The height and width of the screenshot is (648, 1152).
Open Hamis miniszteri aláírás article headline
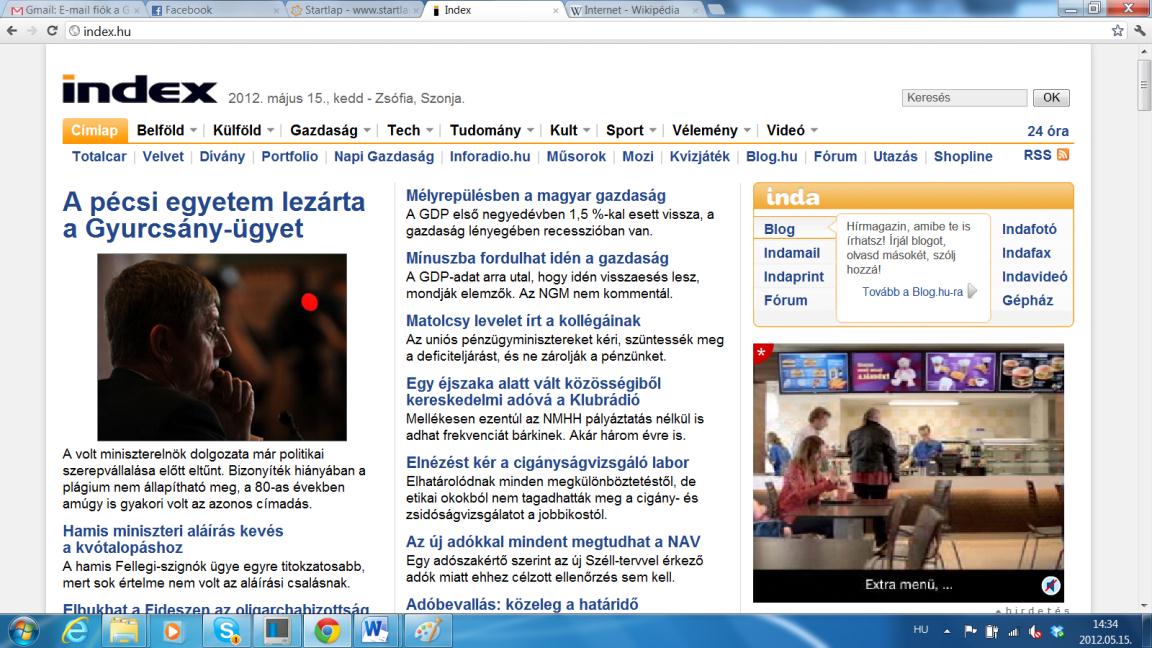point(173,539)
